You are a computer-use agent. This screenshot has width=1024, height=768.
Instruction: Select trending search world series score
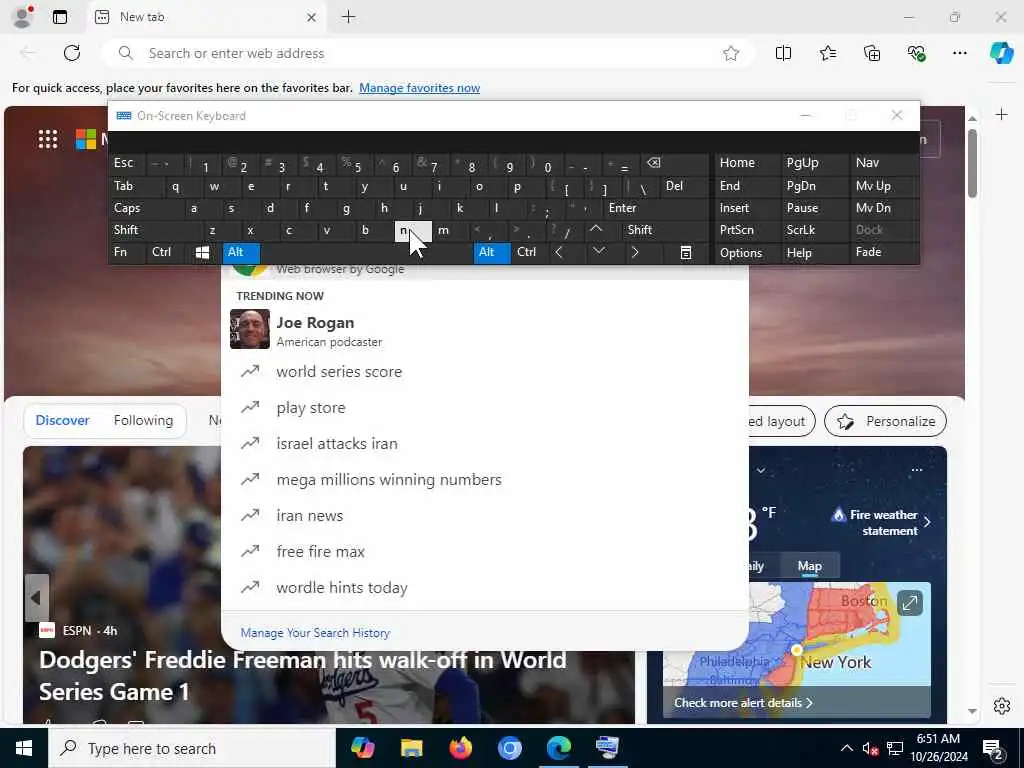click(485, 372)
